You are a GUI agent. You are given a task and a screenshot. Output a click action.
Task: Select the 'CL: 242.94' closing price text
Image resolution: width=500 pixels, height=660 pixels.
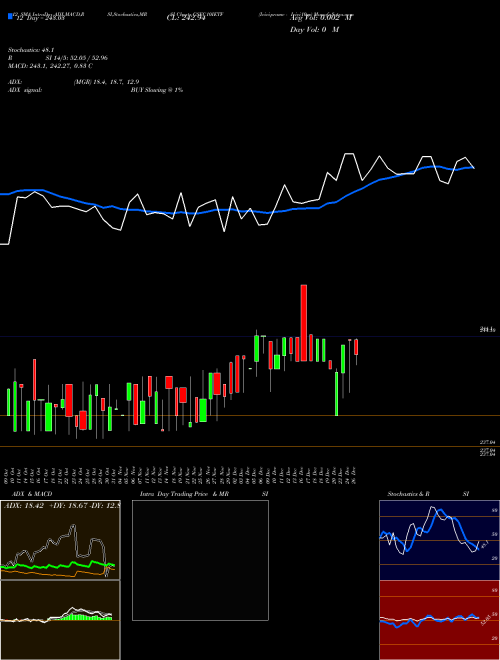click(x=186, y=18)
